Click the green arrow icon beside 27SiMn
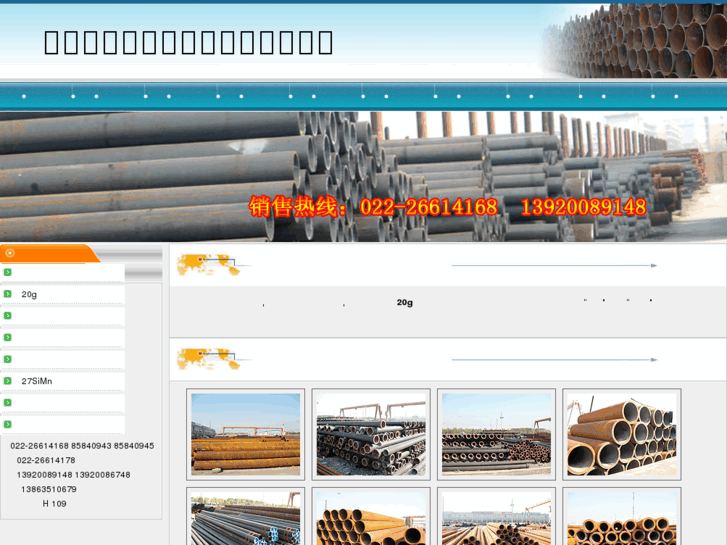The image size is (727, 545). point(7,380)
